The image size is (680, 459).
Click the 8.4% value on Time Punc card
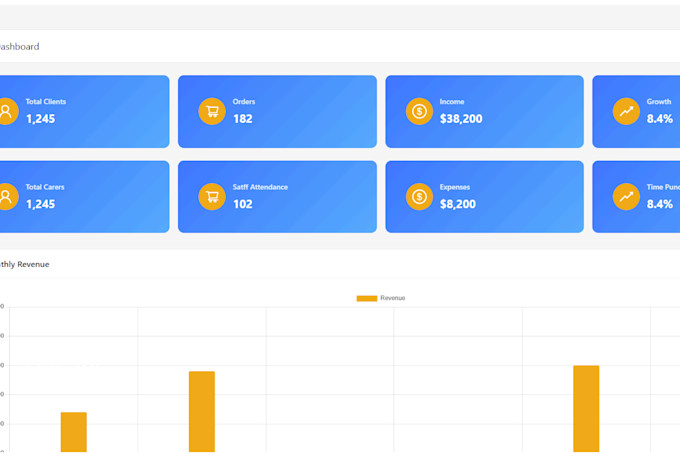click(660, 204)
